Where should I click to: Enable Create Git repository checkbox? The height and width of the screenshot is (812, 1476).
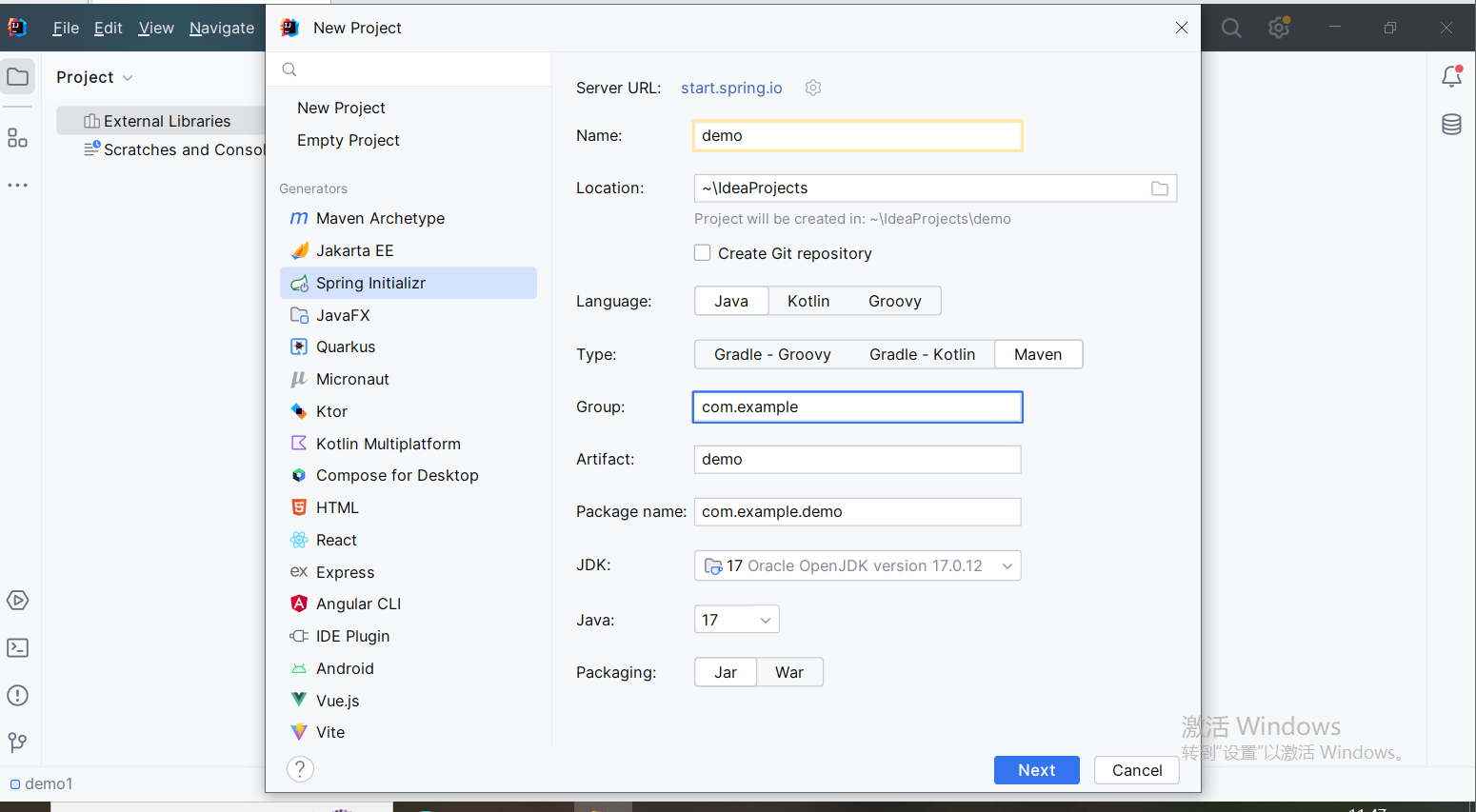pos(703,253)
